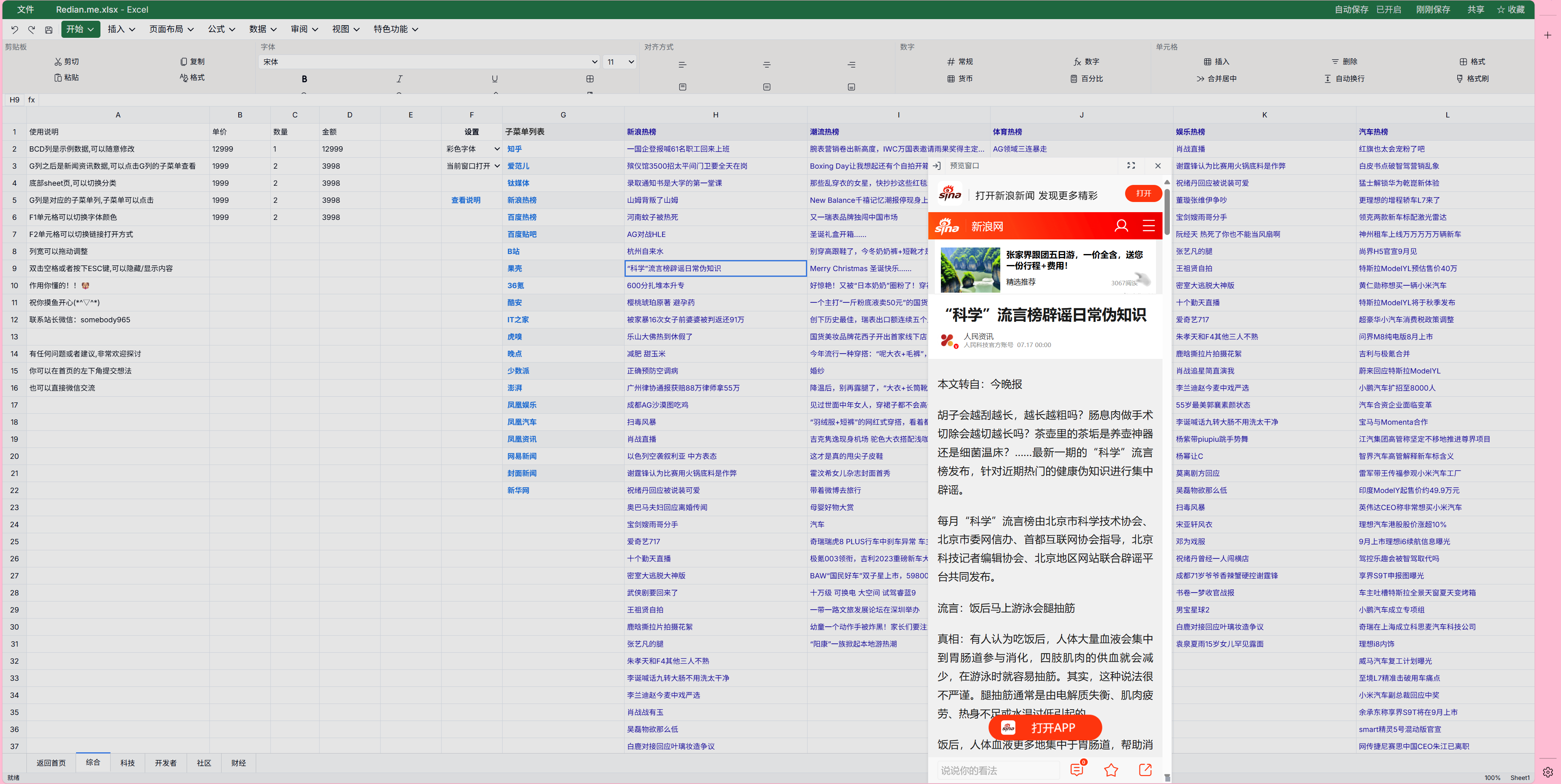Click the 格式 cell format button
1561x784 pixels.
point(1472,62)
